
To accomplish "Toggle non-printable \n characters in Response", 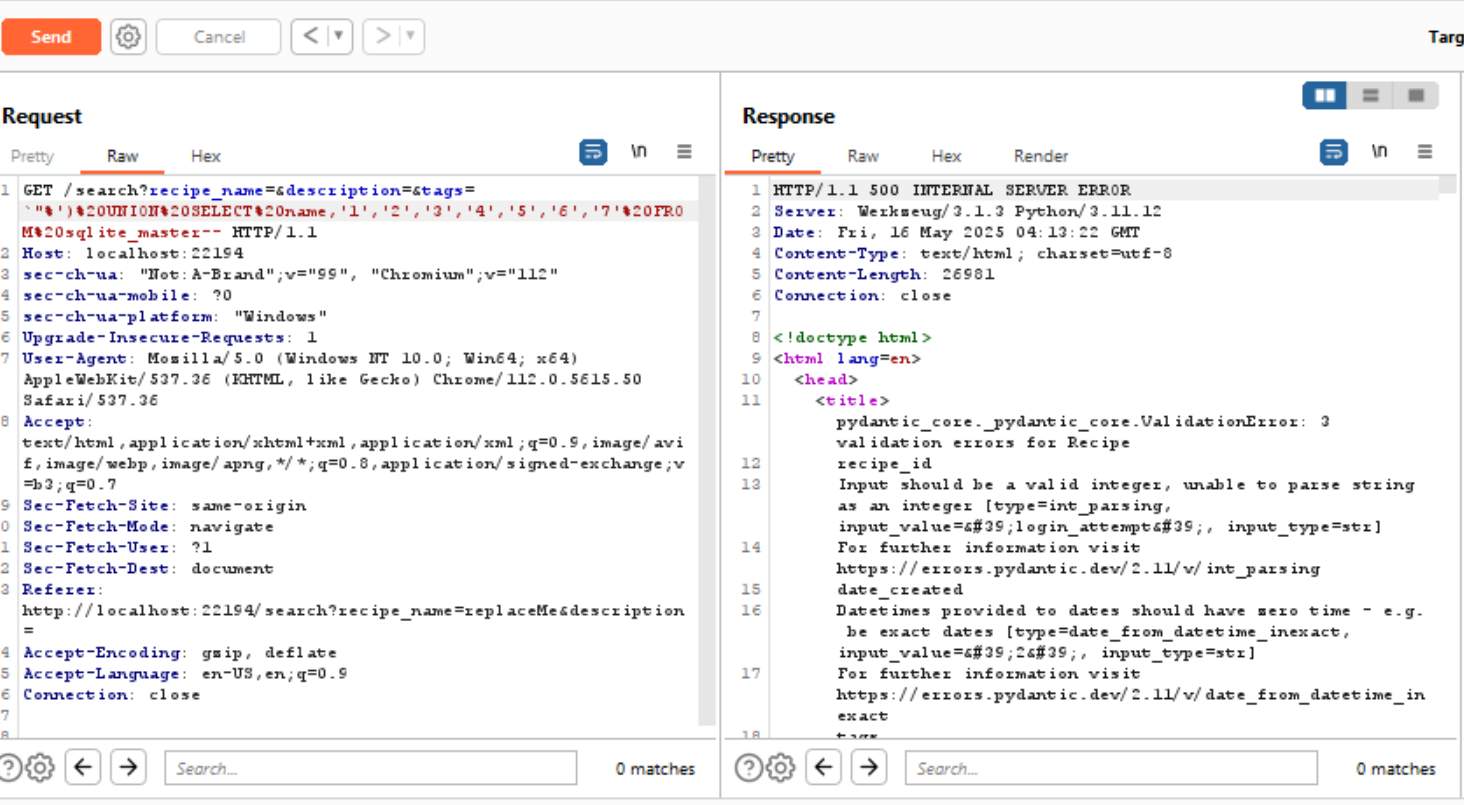I will click(1379, 152).
